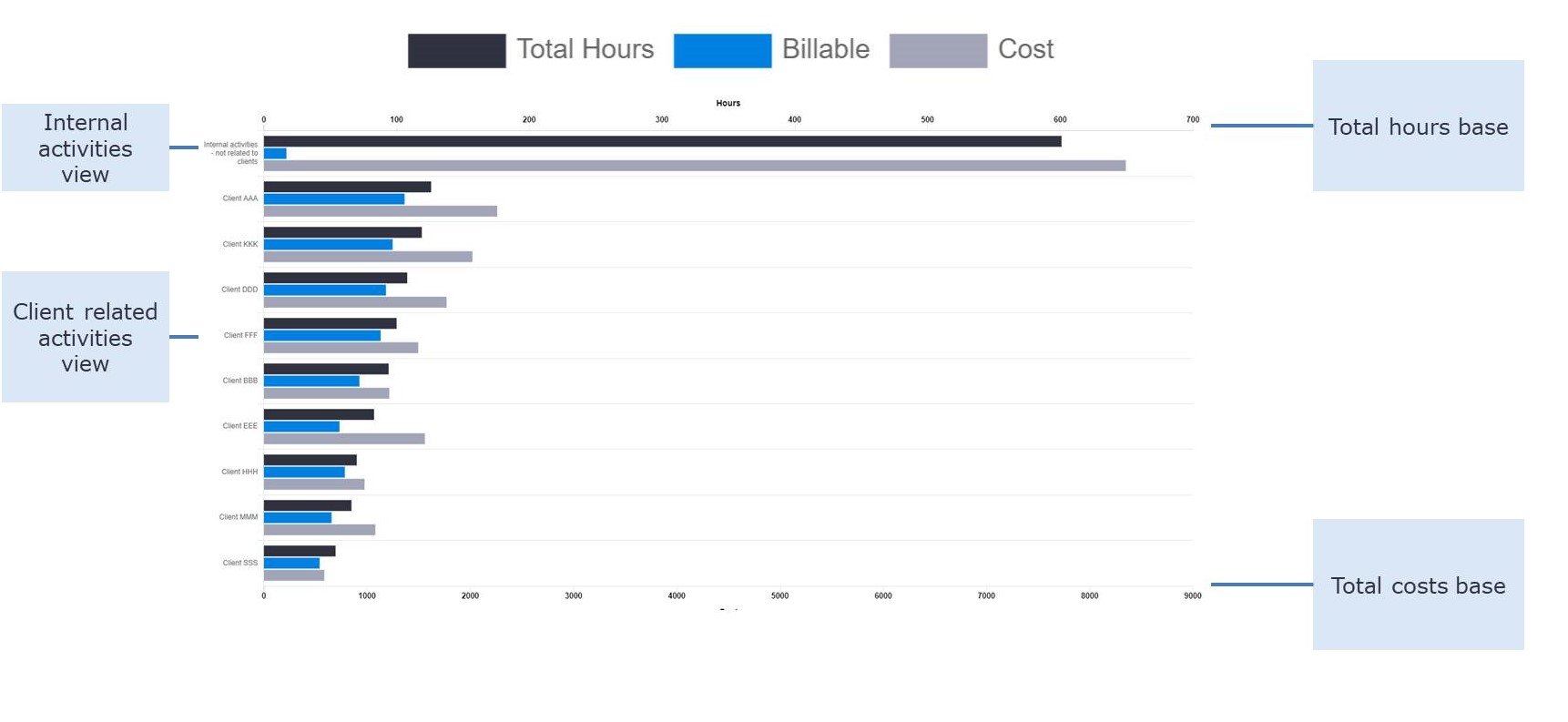Pick Client DDD Total Hours bar

point(335,278)
